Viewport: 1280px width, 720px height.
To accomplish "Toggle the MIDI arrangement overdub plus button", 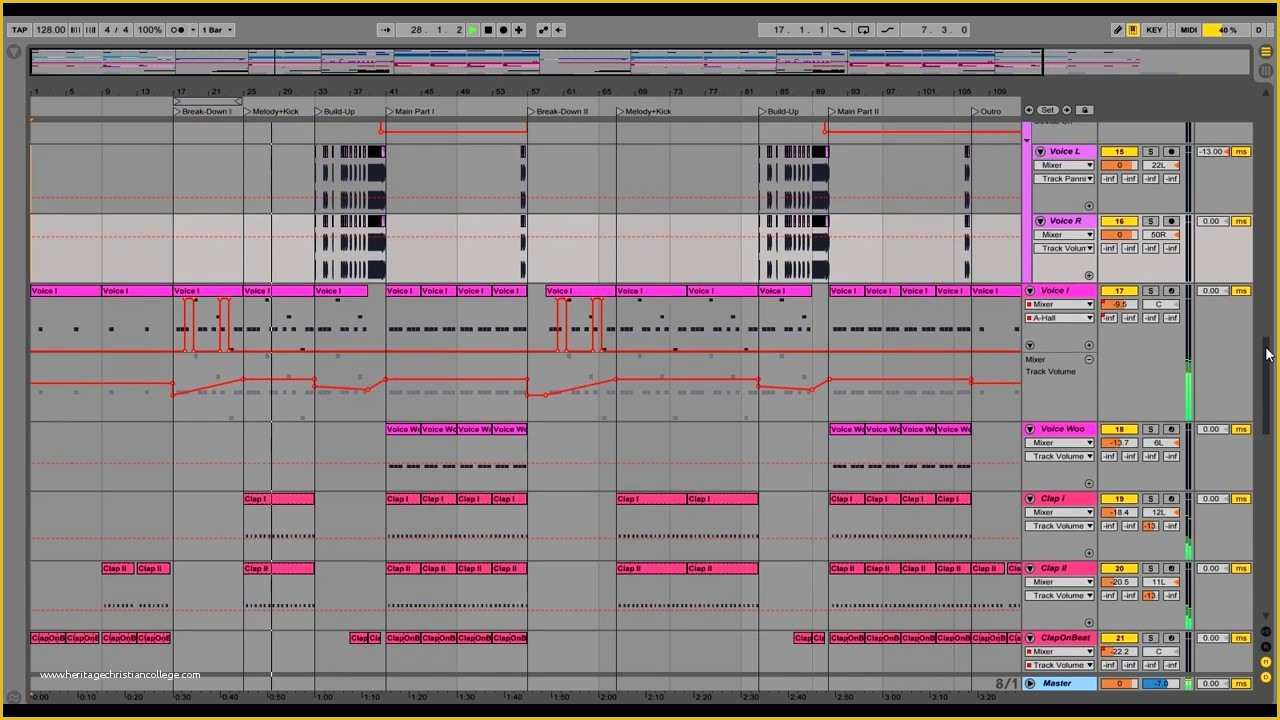I will point(519,30).
